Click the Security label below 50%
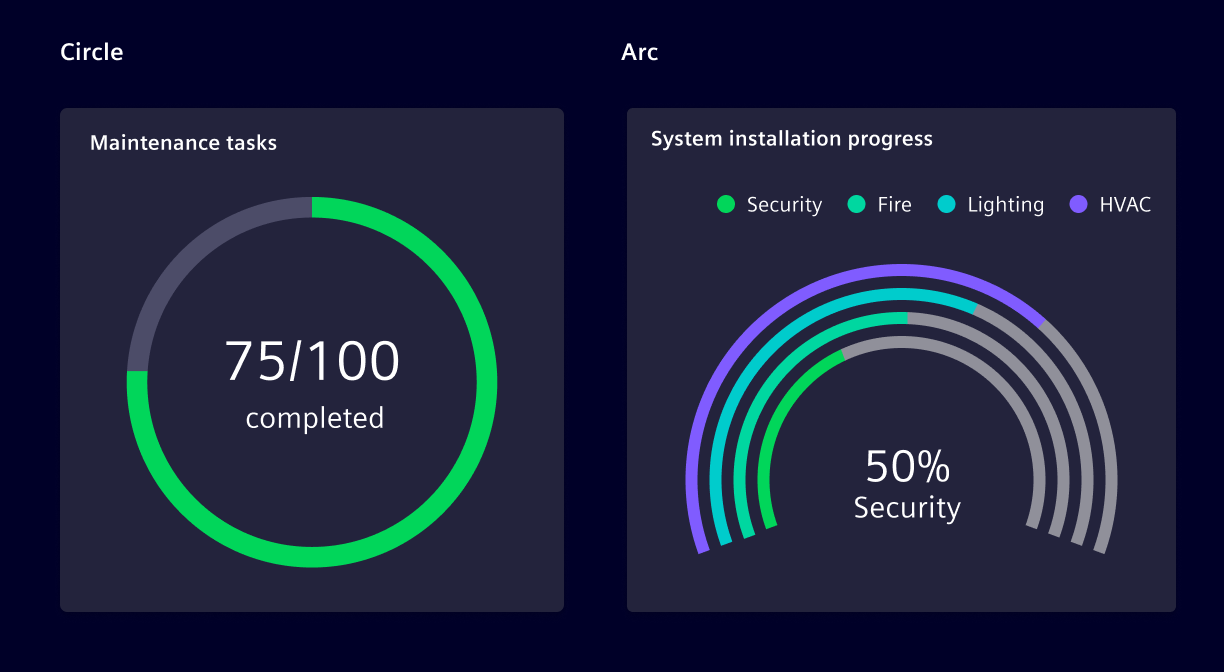Image resolution: width=1224 pixels, height=672 pixels. click(907, 508)
